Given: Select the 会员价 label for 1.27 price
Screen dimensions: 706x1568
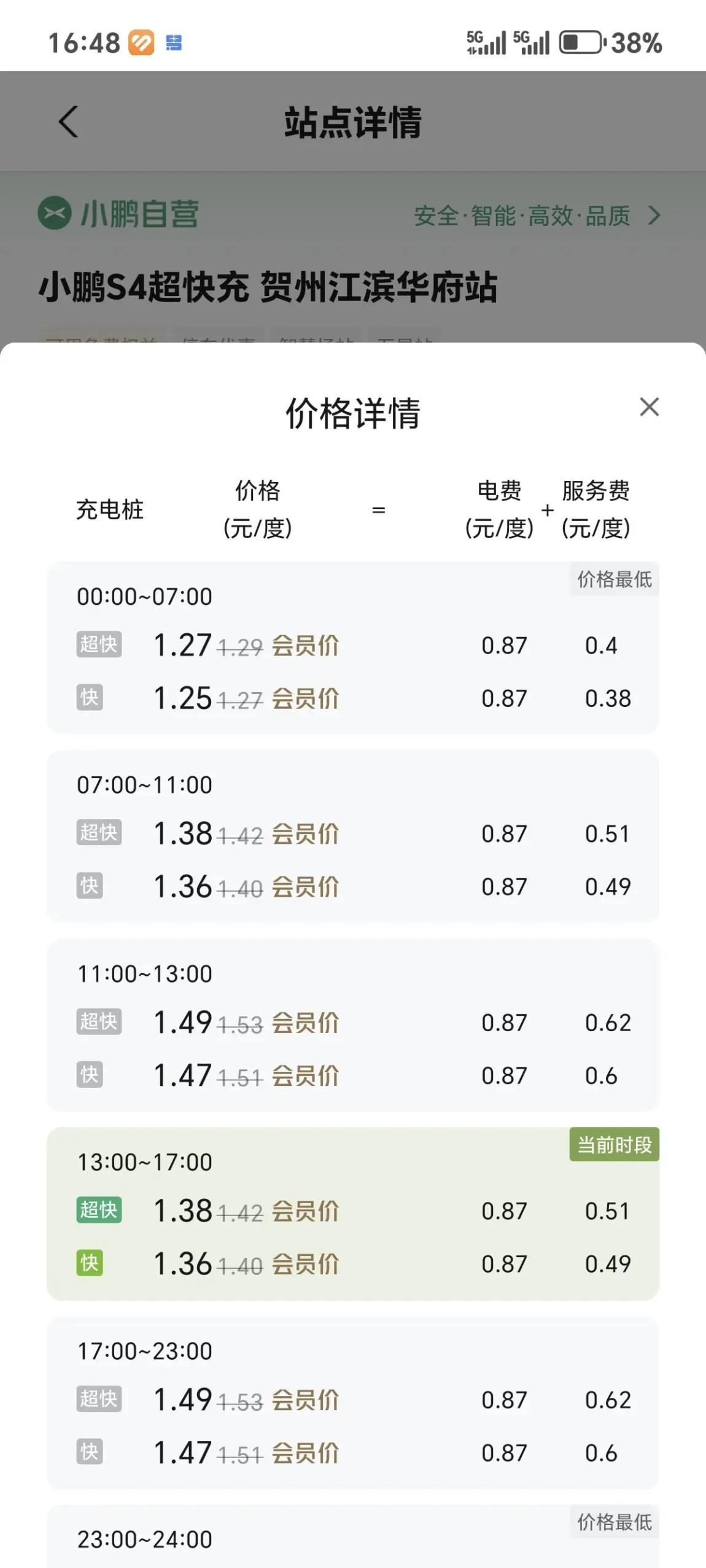Looking at the screenshot, I should click(x=305, y=646).
